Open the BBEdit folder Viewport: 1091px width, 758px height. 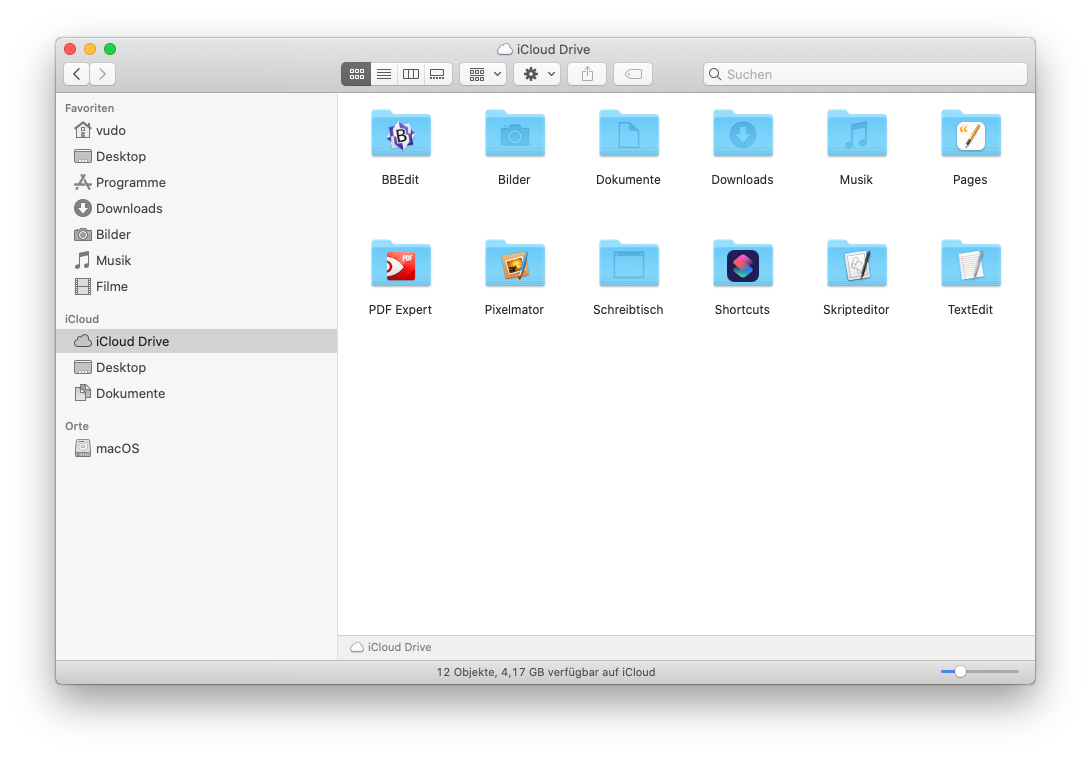pos(400,134)
